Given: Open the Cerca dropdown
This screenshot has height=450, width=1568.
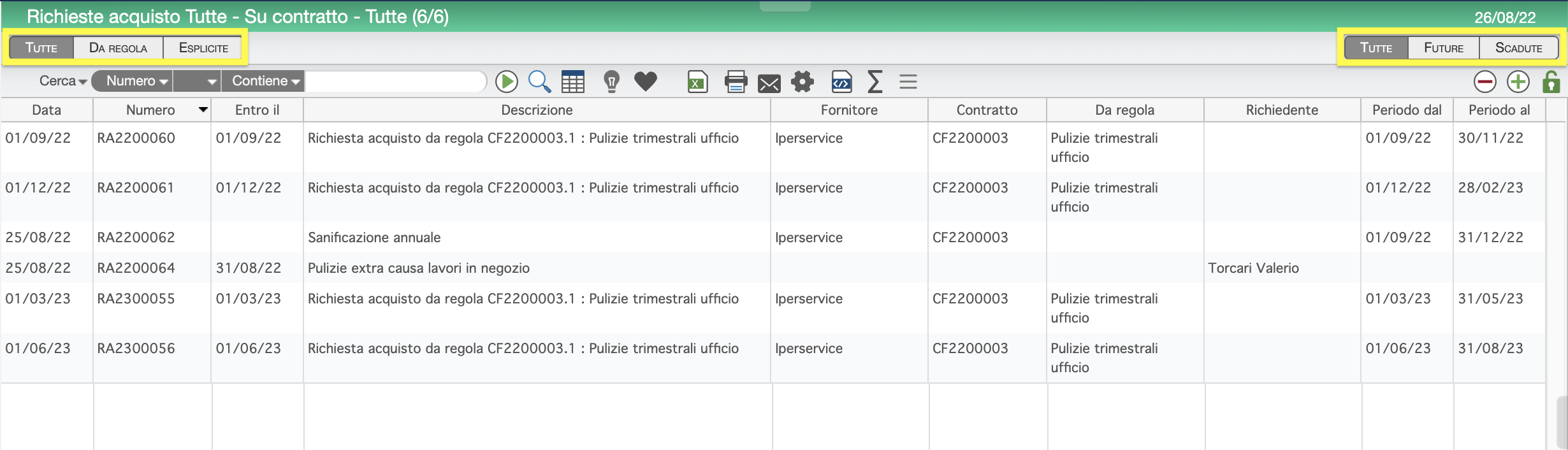Looking at the screenshot, I should tap(63, 81).
